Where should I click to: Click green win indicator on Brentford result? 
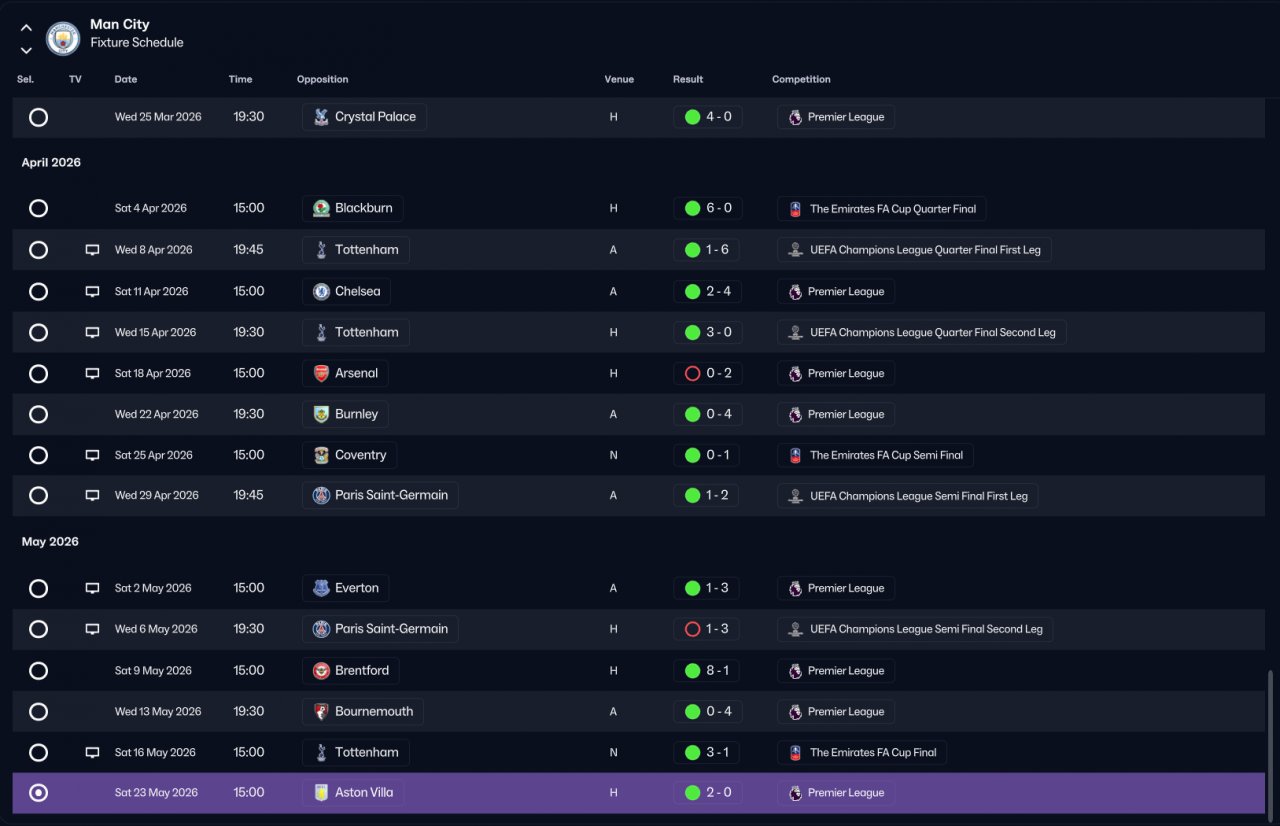point(692,670)
